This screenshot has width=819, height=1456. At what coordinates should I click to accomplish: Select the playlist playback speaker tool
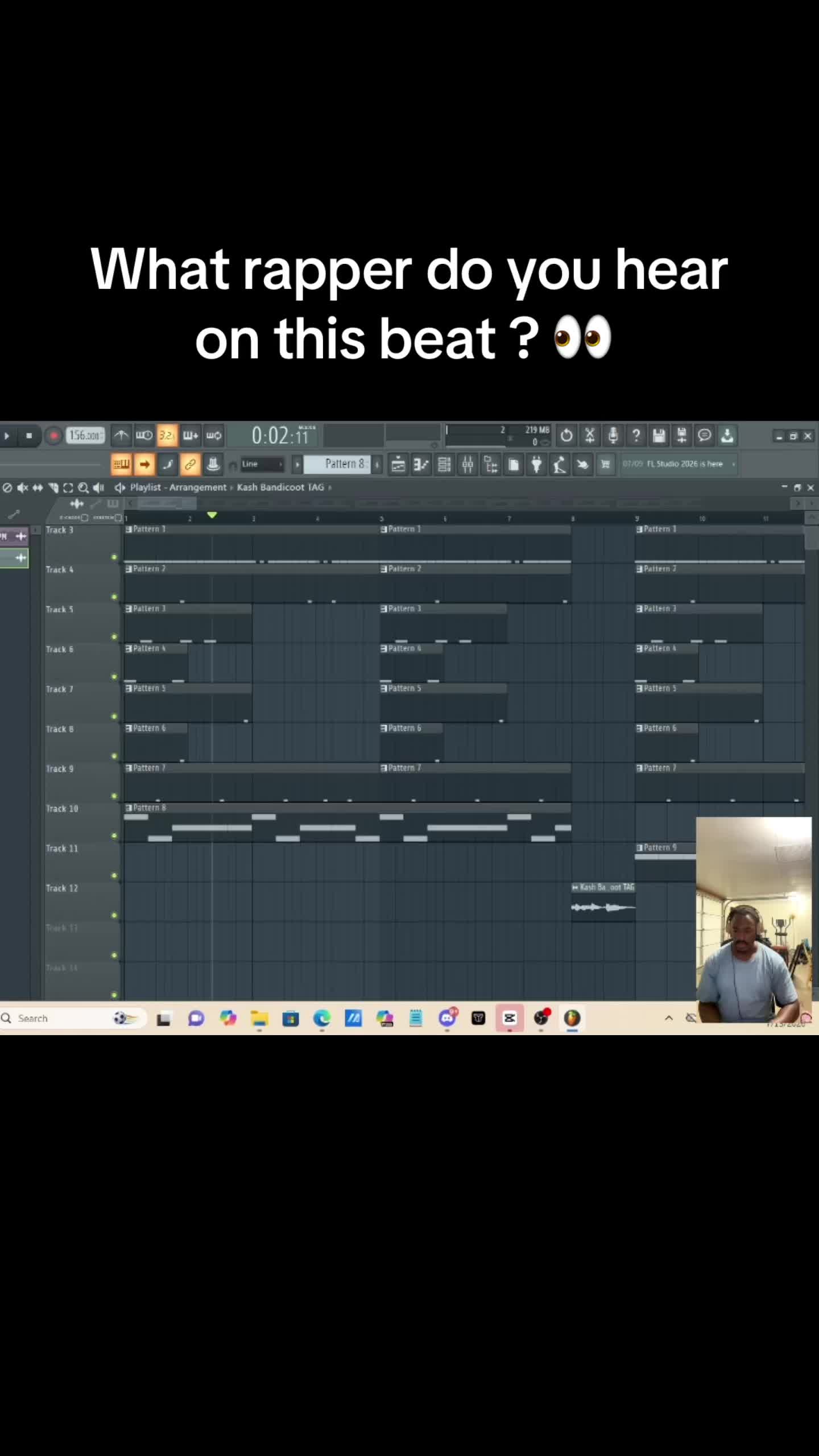98,487
